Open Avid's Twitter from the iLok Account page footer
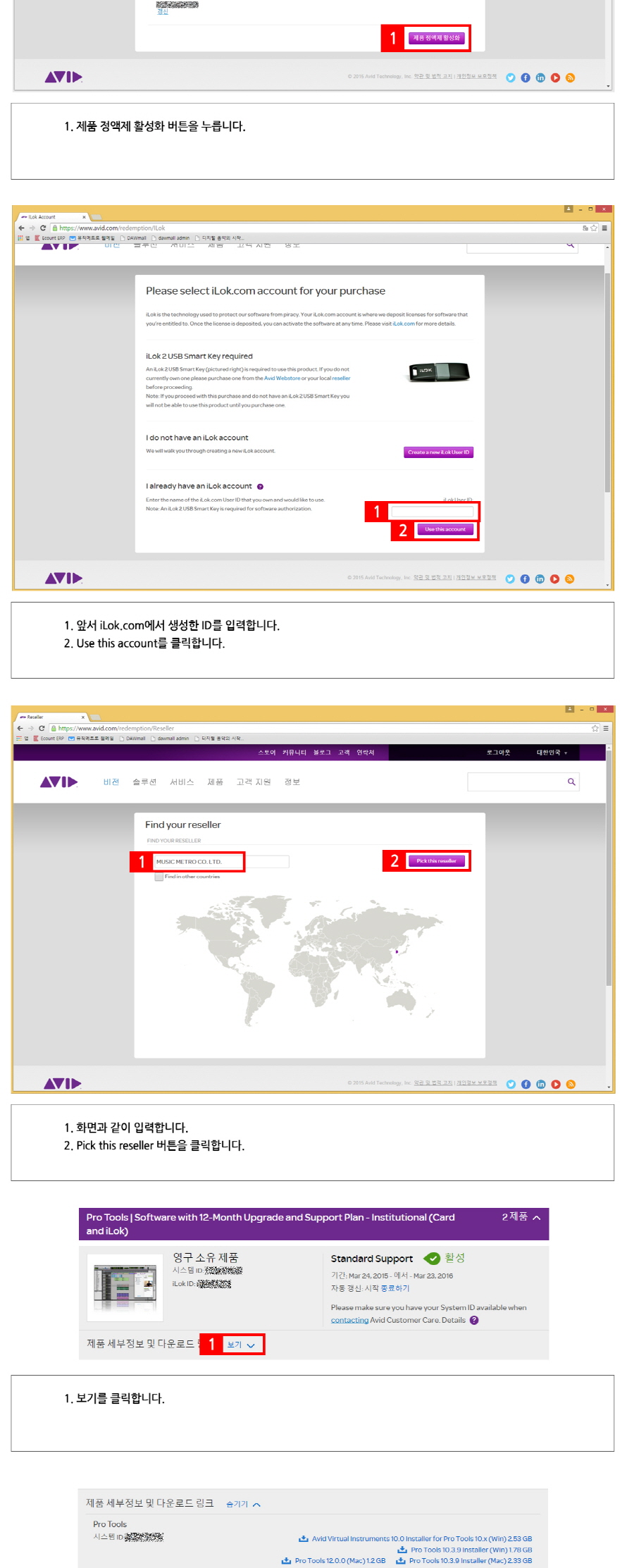 tap(509, 579)
